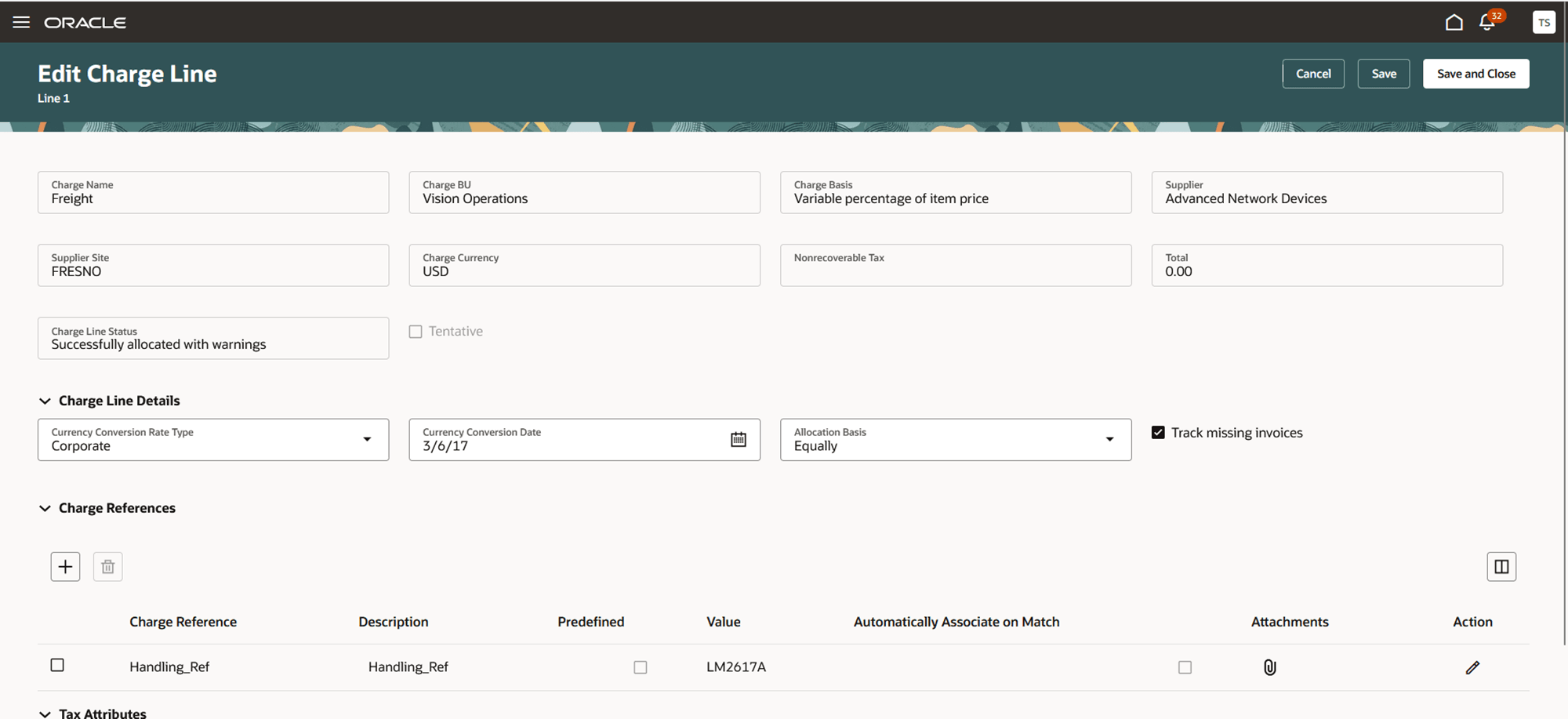Click the Value column header
This screenshot has width=1568, height=719.
[x=724, y=622]
